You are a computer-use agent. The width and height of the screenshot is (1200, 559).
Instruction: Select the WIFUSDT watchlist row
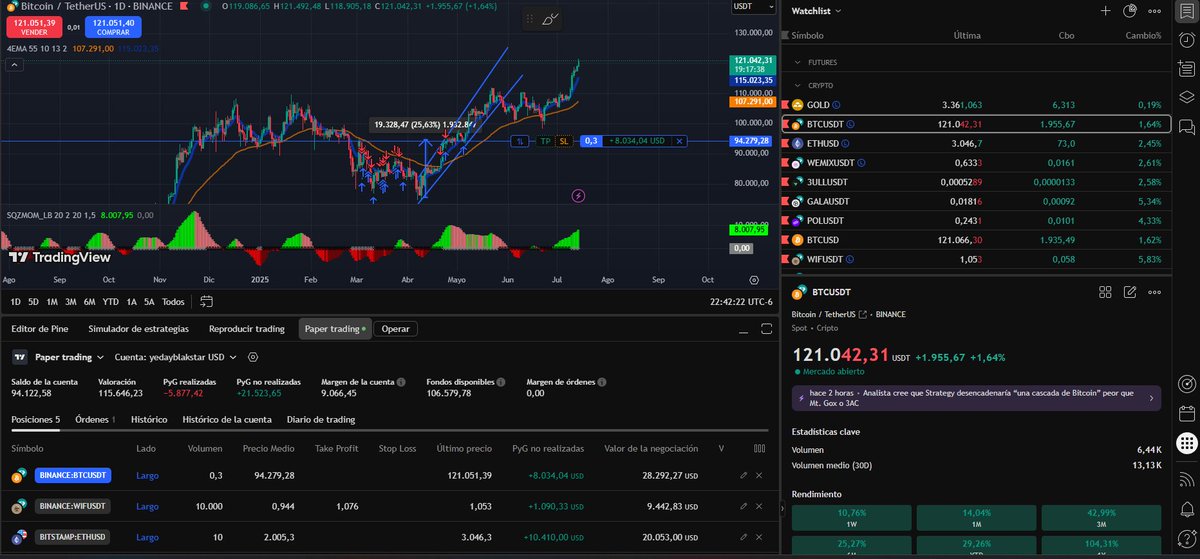978,259
